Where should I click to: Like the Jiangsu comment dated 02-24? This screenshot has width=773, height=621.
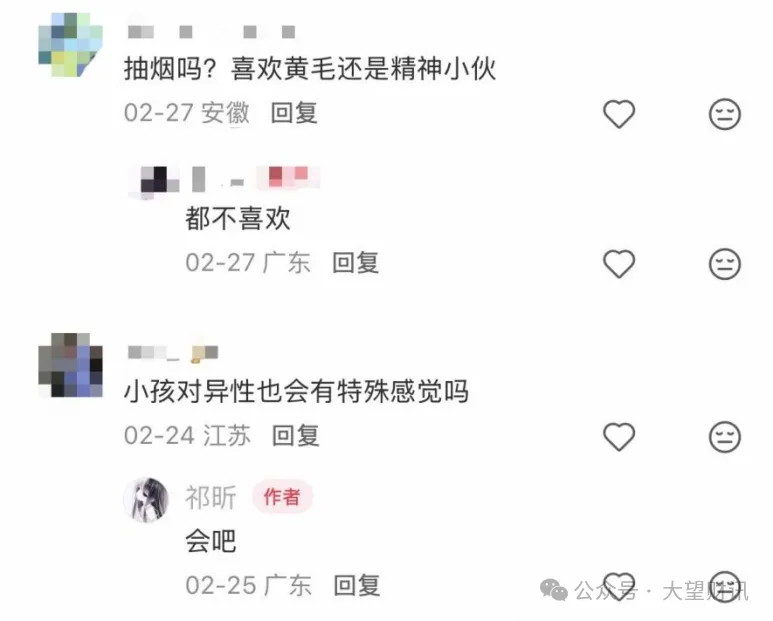(619, 437)
